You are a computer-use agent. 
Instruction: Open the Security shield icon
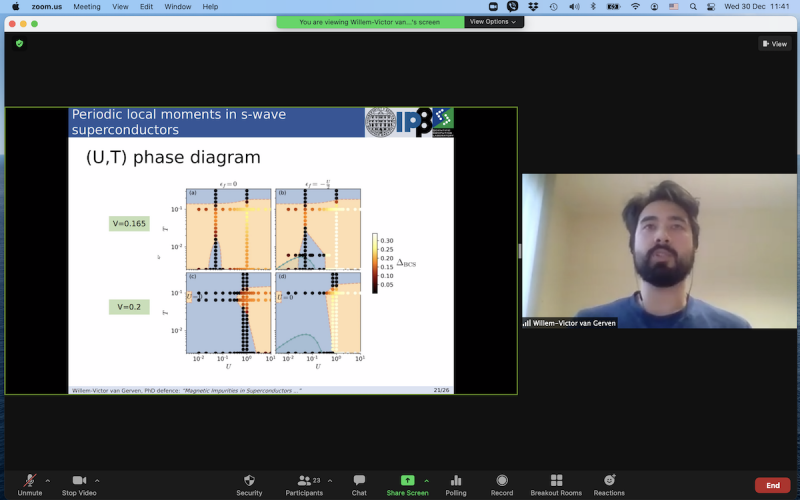click(249, 481)
